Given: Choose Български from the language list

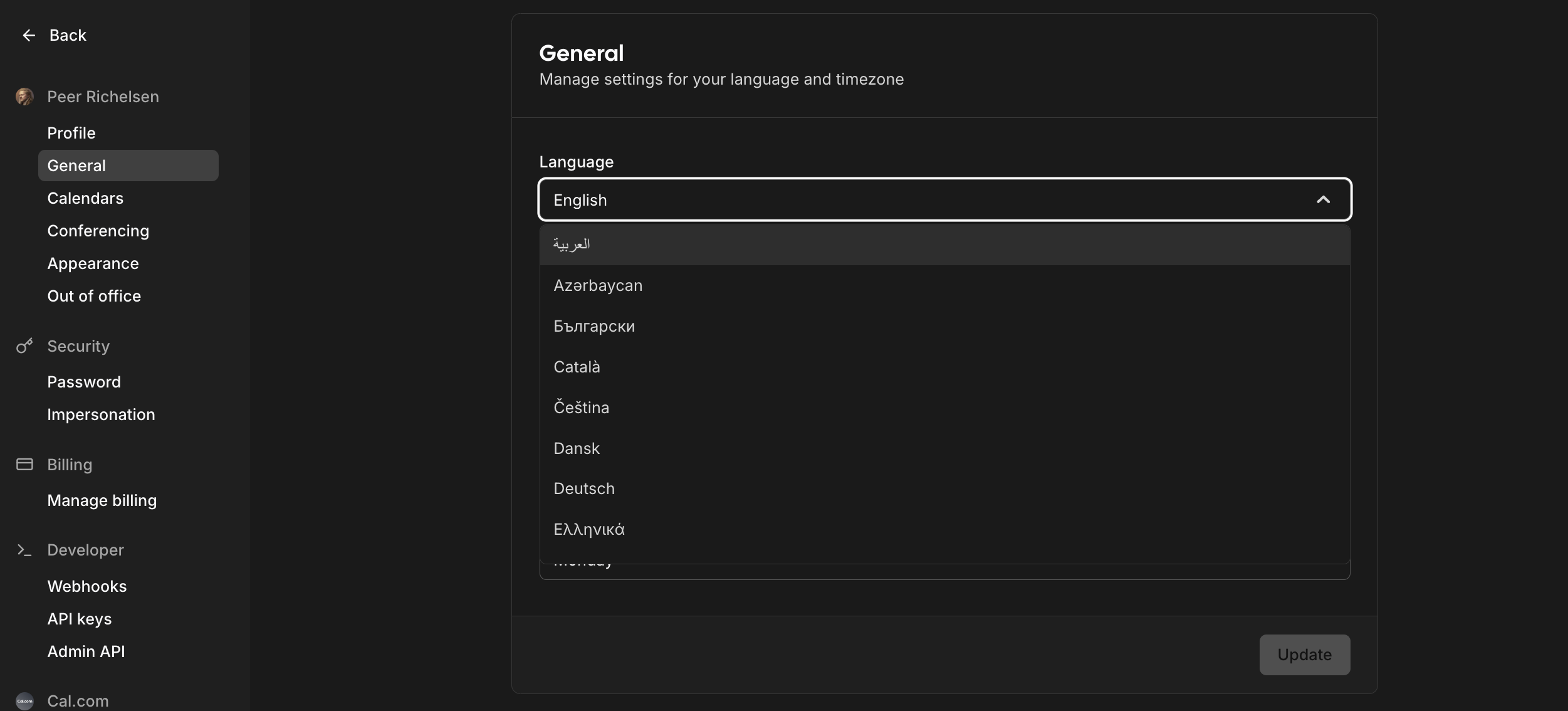Looking at the screenshot, I should pyautogui.click(x=944, y=326).
